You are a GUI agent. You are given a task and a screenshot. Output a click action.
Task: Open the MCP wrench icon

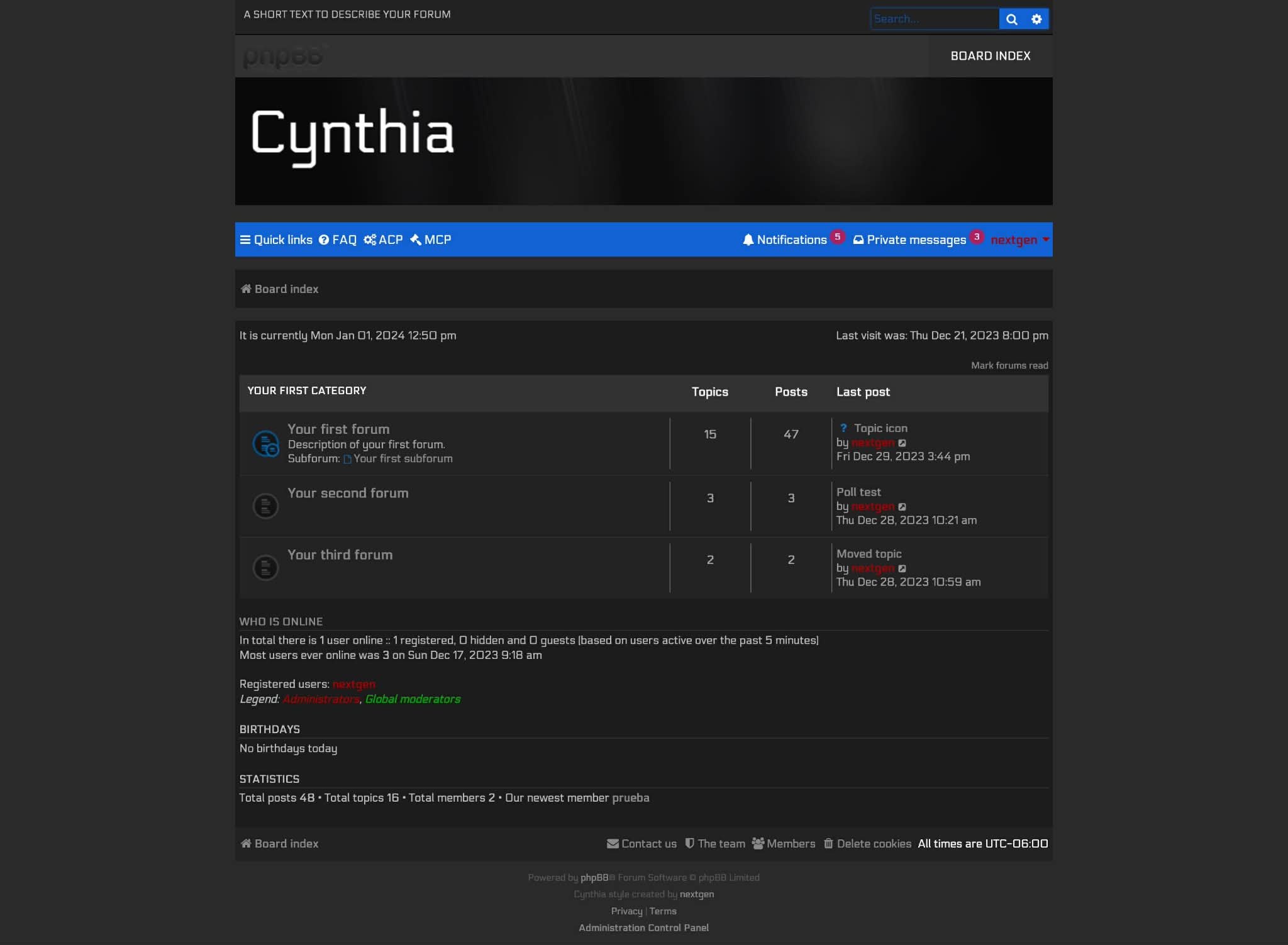416,240
